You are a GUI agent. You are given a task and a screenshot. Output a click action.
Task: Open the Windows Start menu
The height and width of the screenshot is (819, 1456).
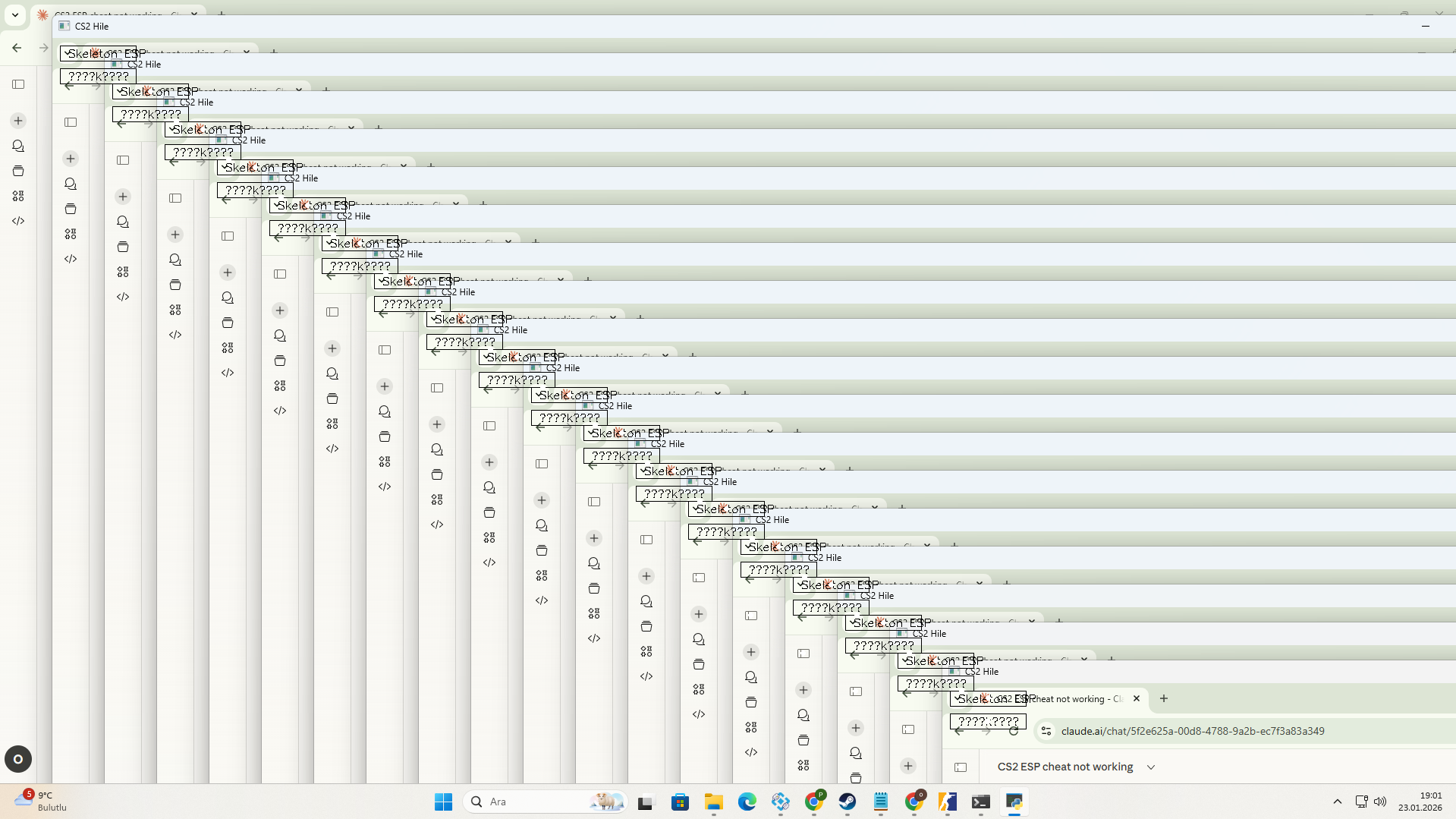[444, 802]
